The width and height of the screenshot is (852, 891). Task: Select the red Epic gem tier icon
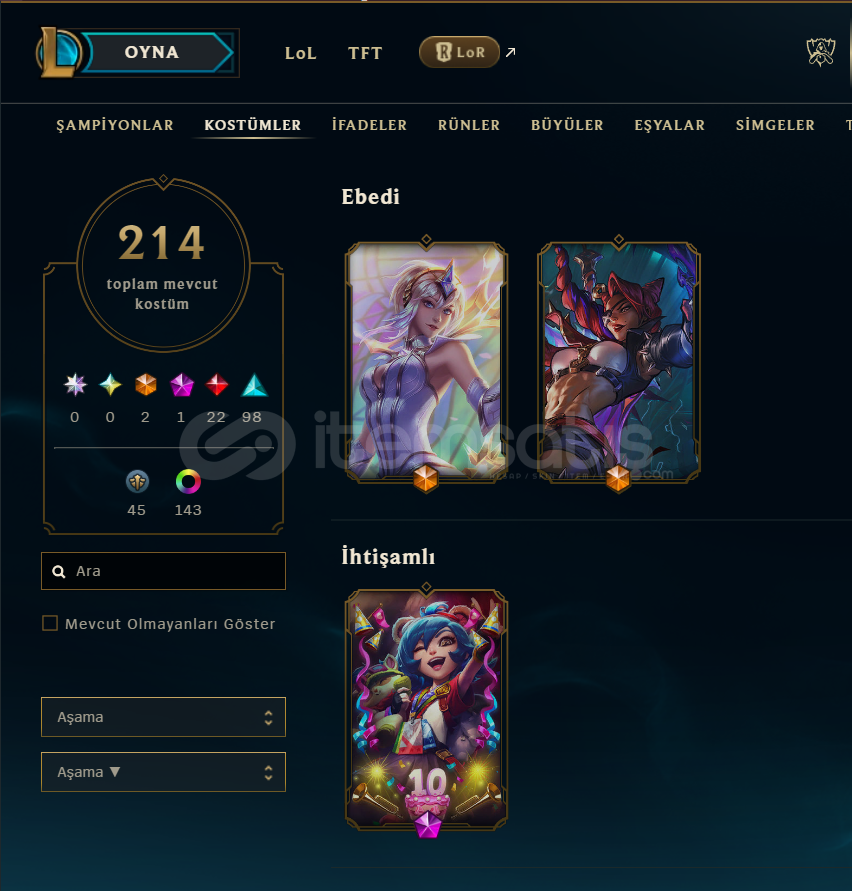point(217,385)
